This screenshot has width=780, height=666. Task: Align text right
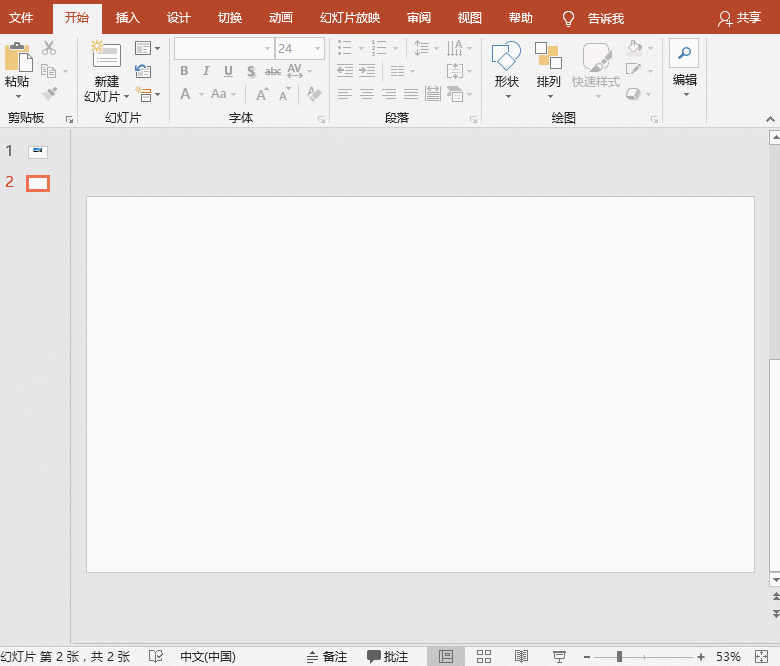click(x=389, y=94)
